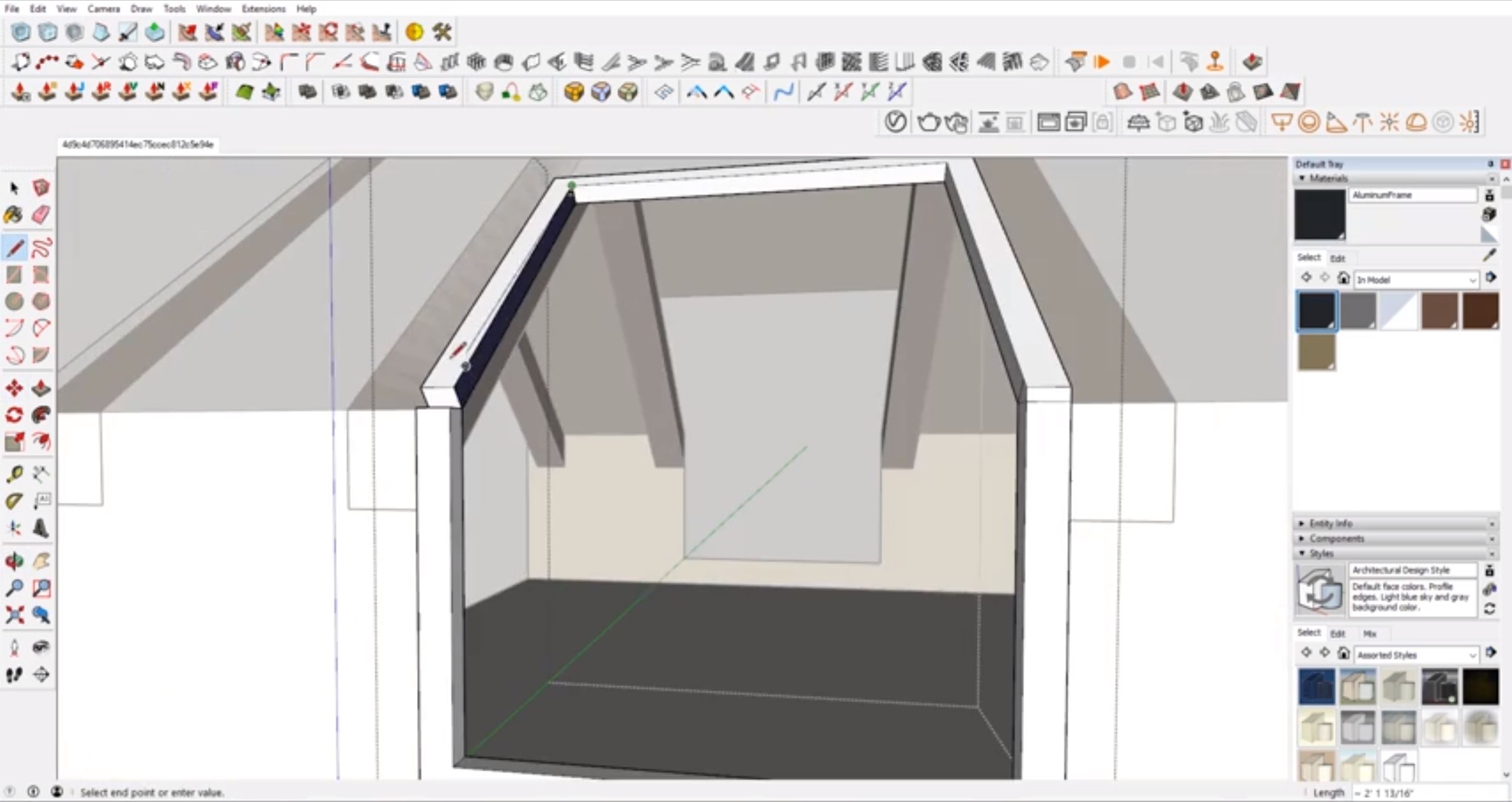Click the Sample Paint eyedropper

(1489, 255)
